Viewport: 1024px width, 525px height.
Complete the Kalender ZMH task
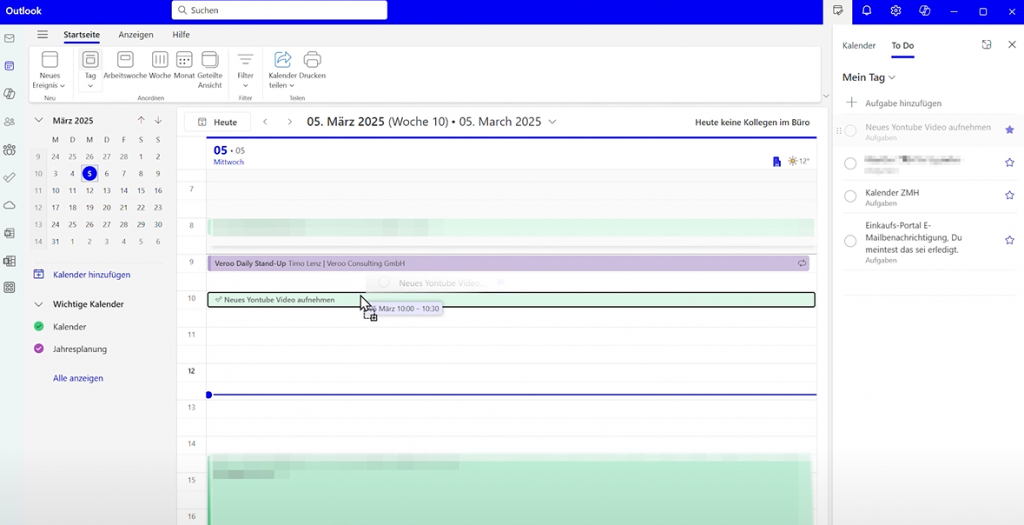coord(850,196)
